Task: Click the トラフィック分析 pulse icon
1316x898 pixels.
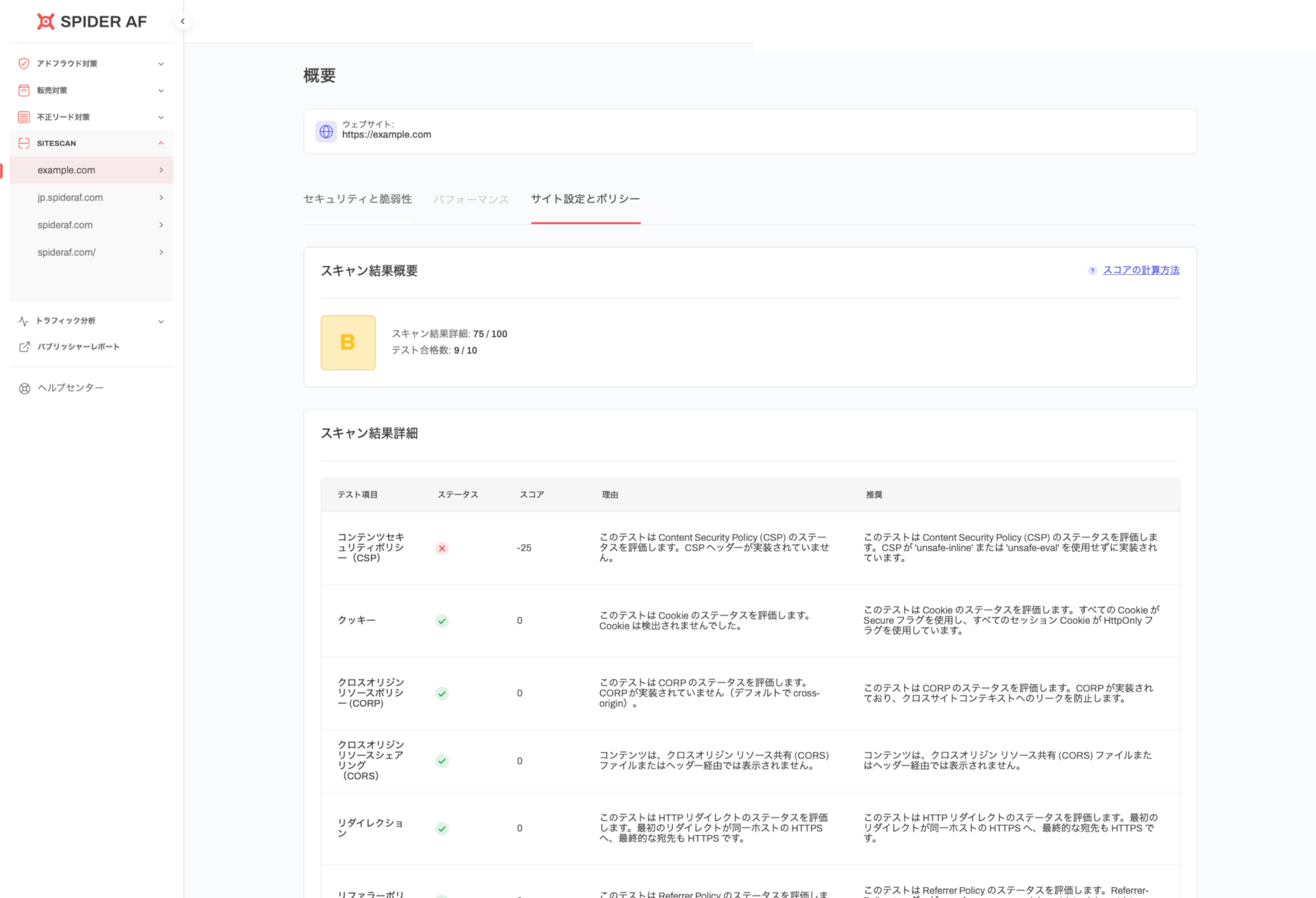Action: [23, 321]
